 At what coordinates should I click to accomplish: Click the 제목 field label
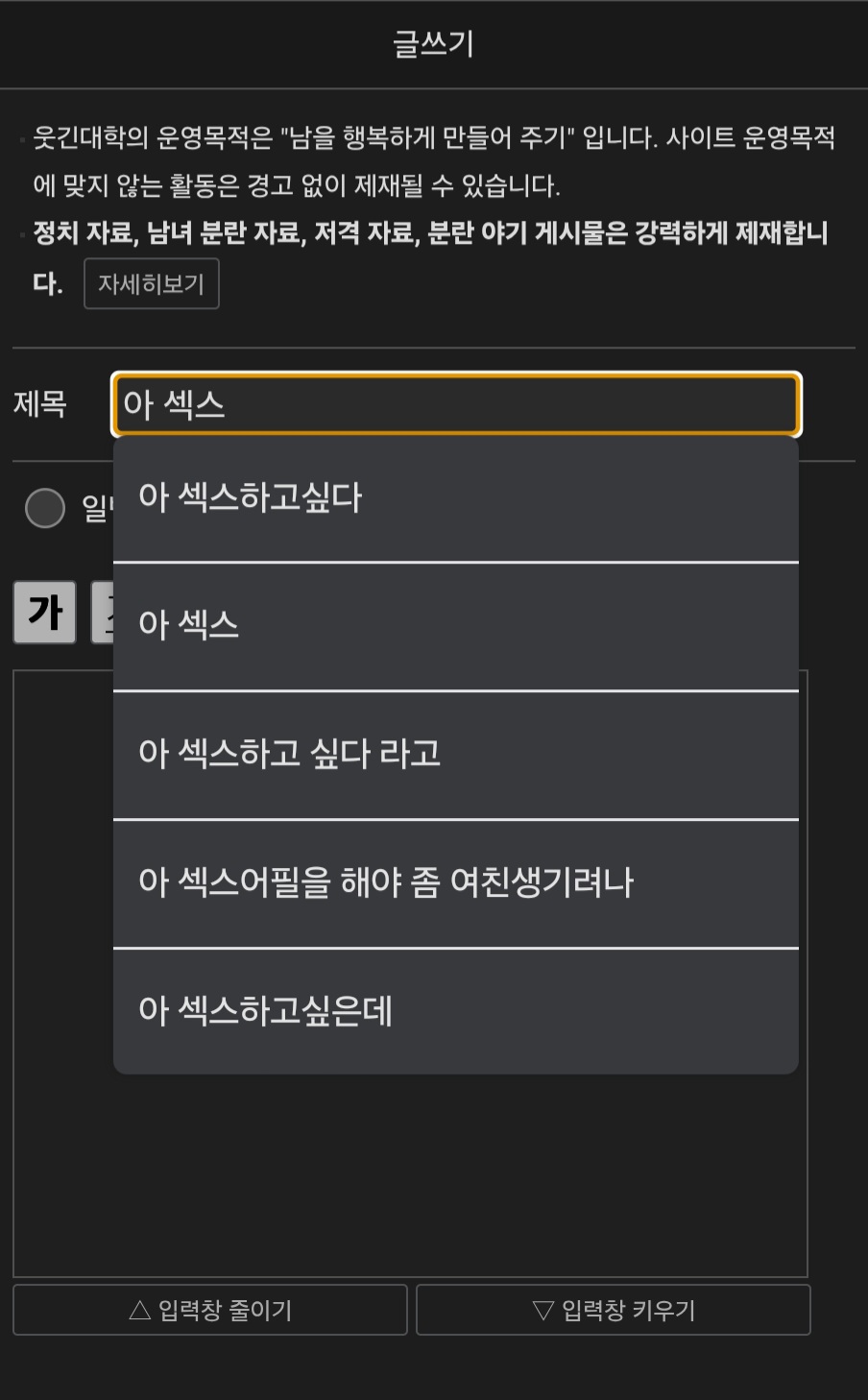(x=40, y=404)
